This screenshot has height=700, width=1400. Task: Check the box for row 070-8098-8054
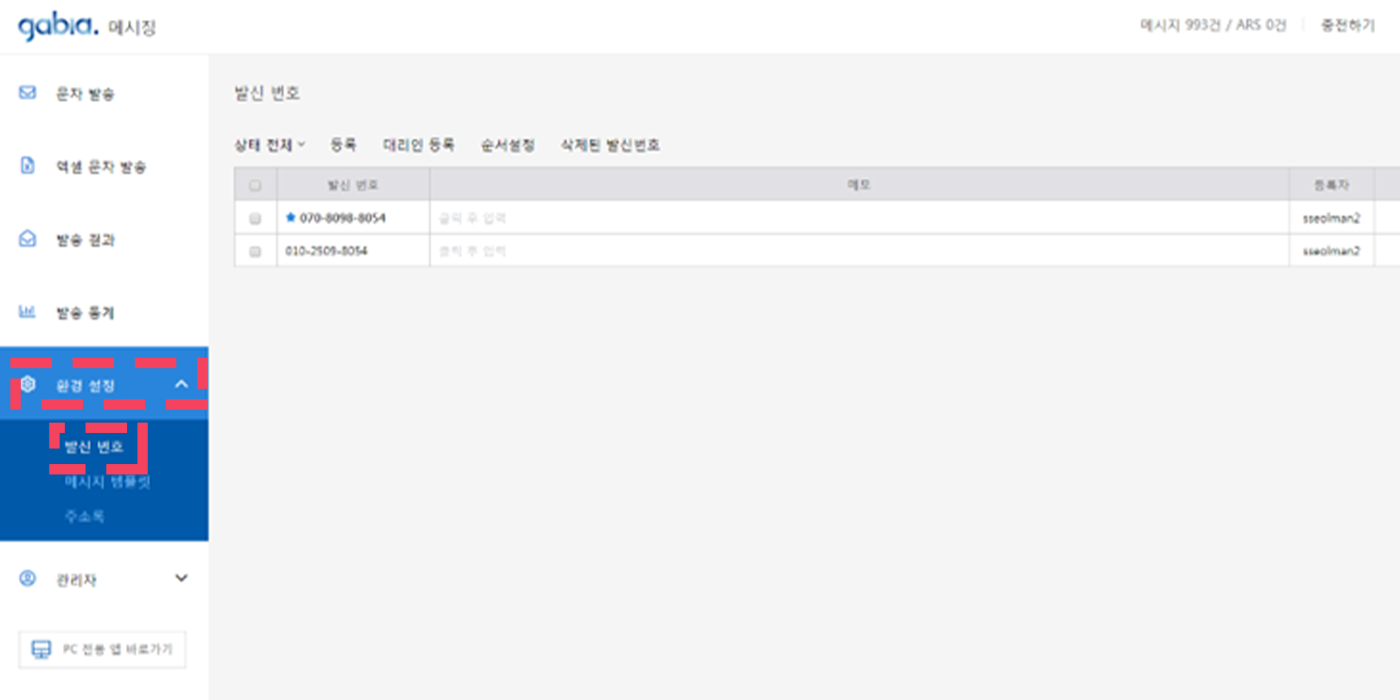pos(255,218)
